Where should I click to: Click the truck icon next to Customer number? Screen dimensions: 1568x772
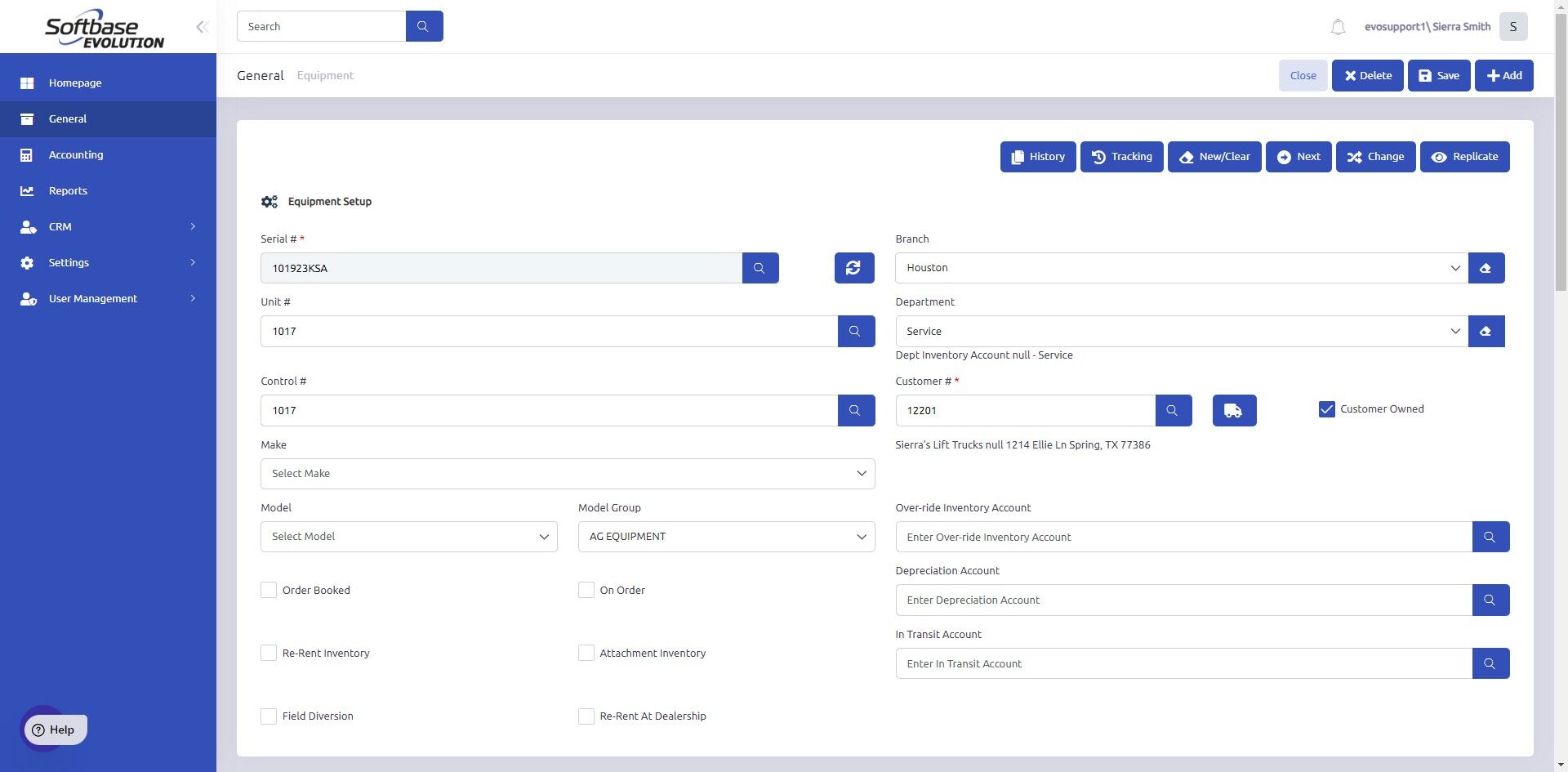pos(1234,411)
